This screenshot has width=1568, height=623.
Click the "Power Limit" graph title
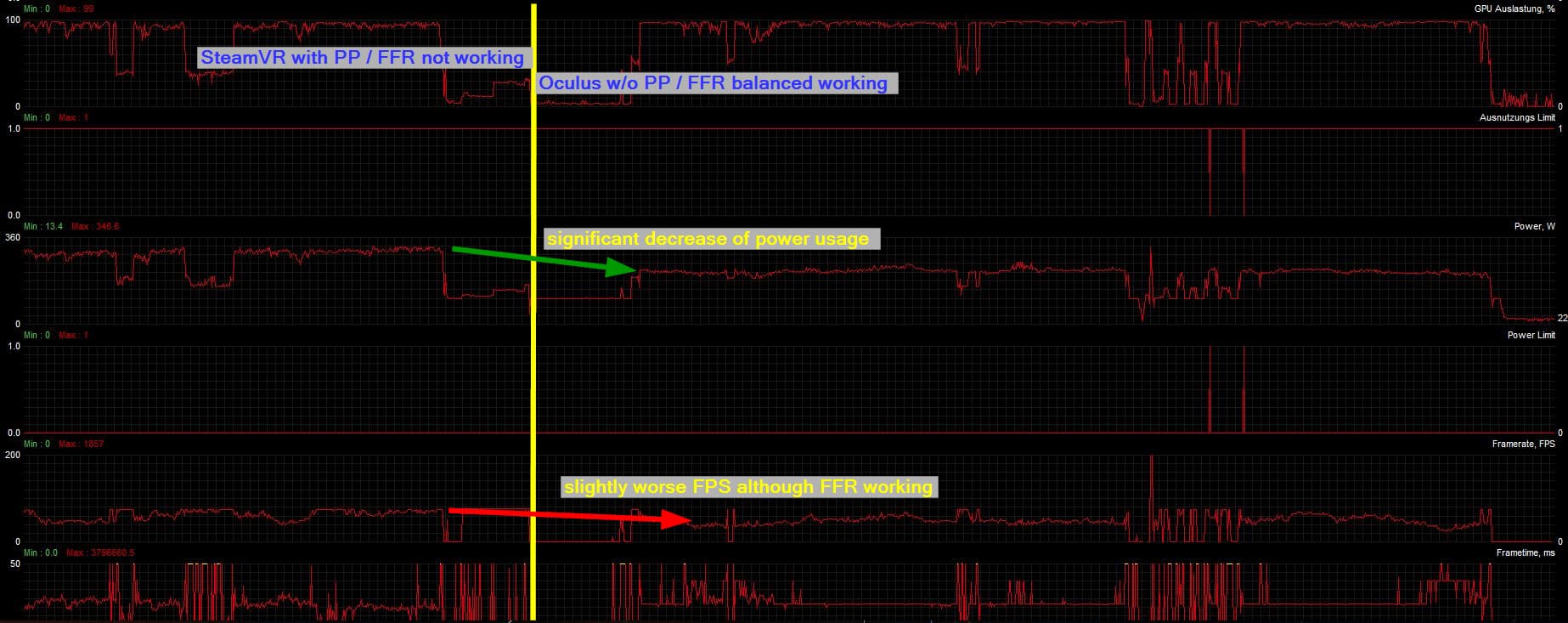pos(1531,335)
